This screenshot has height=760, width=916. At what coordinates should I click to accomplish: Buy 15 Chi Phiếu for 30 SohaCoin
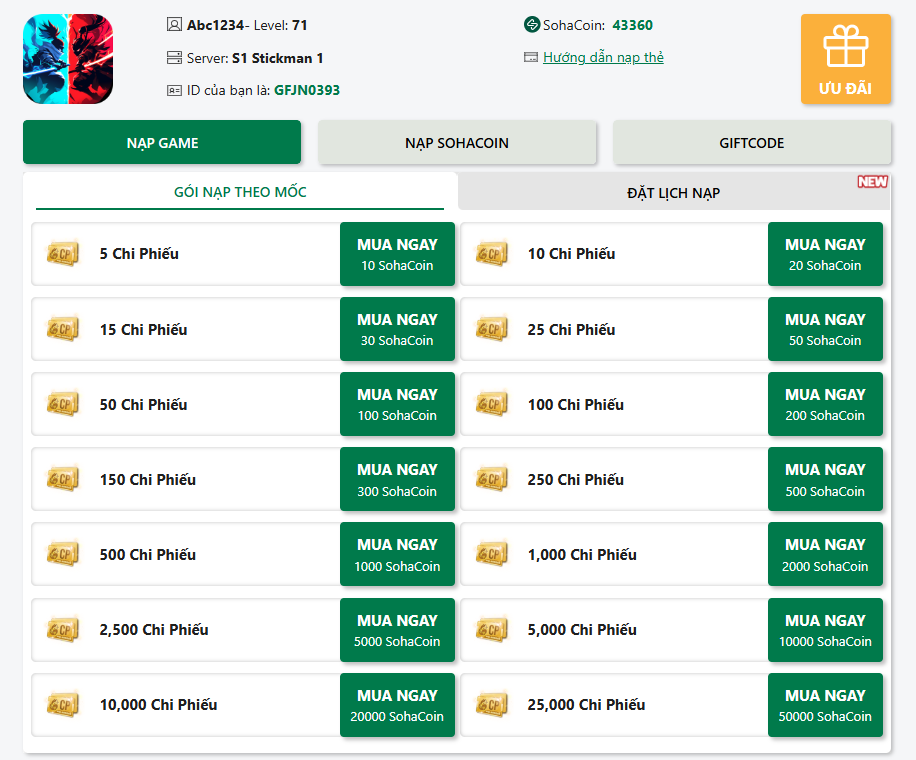coord(397,329)
